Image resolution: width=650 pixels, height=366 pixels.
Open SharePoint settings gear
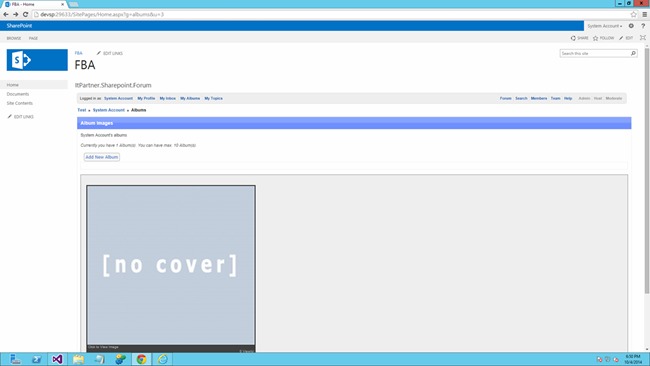[x=631, y=26]
